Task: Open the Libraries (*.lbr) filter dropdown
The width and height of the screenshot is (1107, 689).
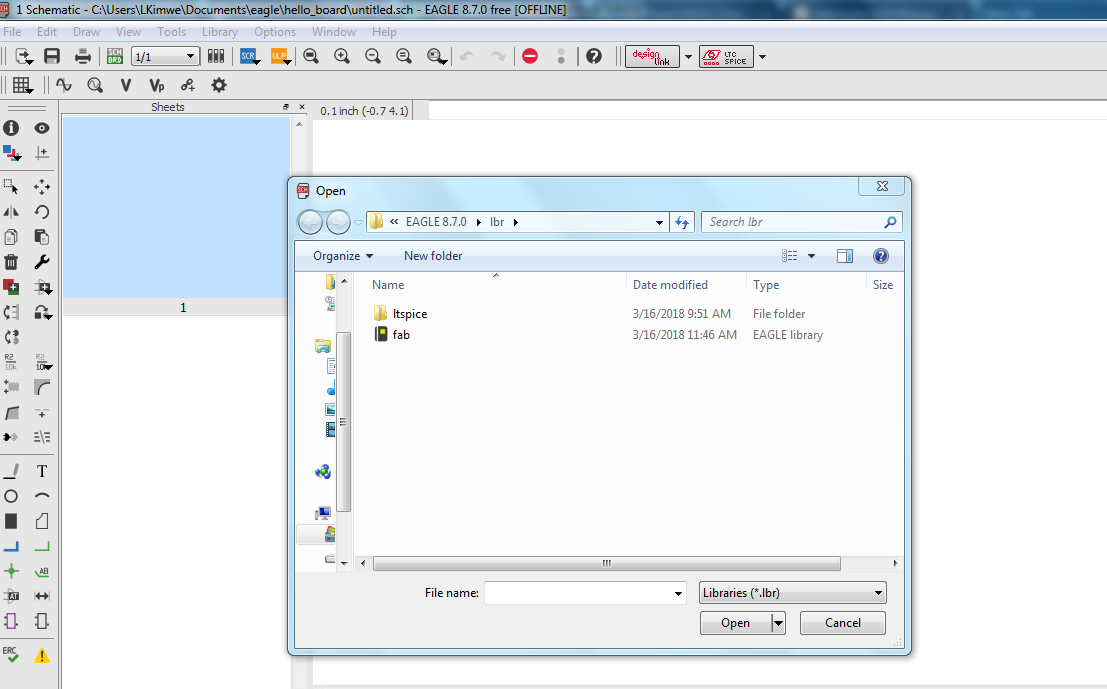Action: pyautogui.click(x=793, y=593)
